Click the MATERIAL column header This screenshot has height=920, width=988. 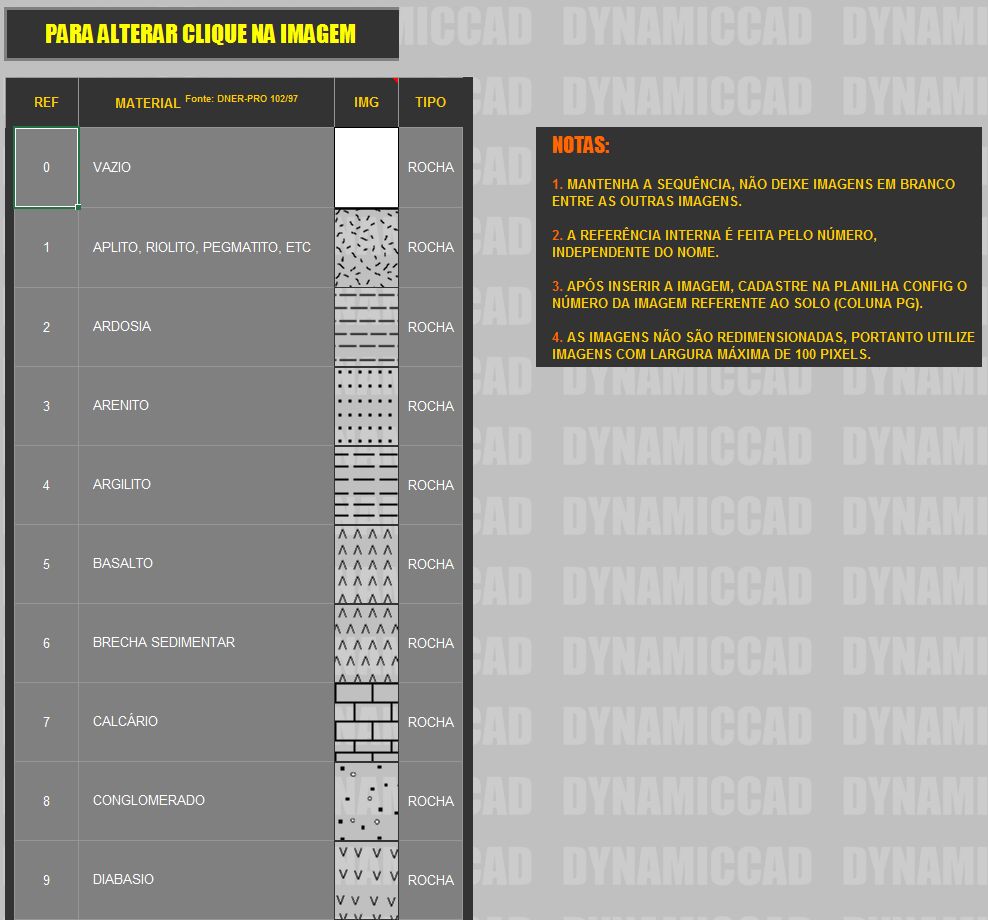206,102
